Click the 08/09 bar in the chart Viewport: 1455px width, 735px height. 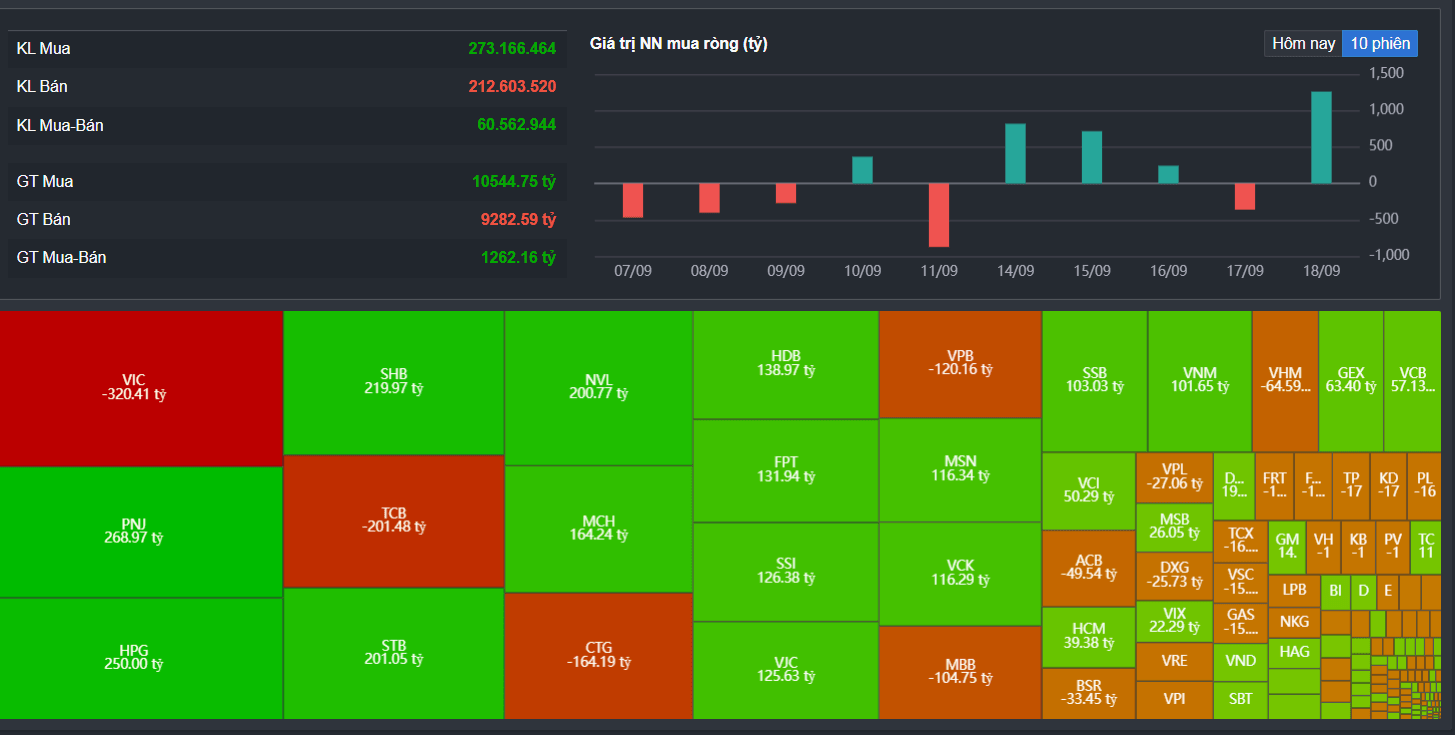click(x=709, y=198)
